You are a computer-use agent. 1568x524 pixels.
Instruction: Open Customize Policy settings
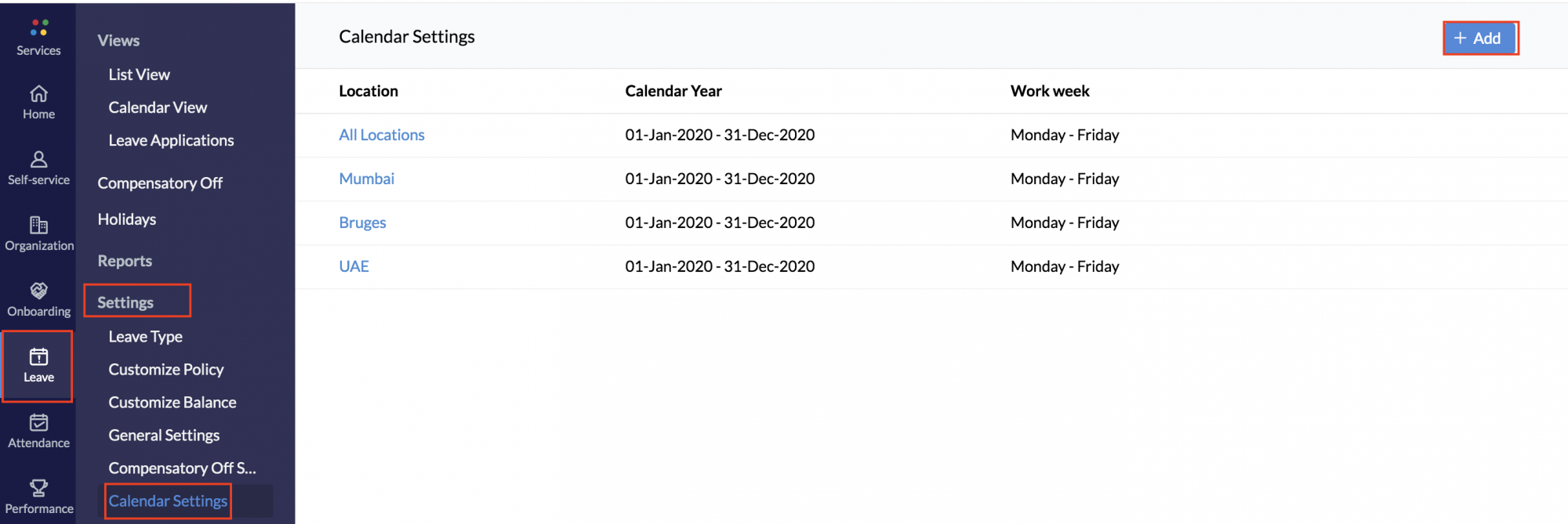click(166, 369)
